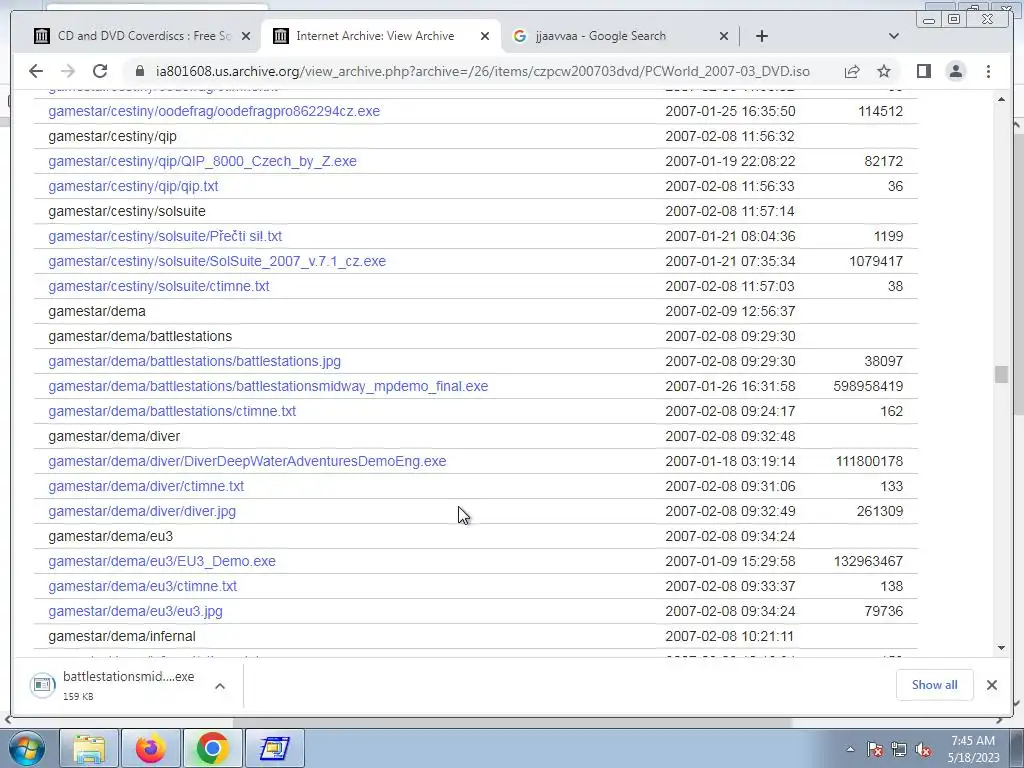Click the address bar URL field
1024x768 pixels.
click(483, 71)
